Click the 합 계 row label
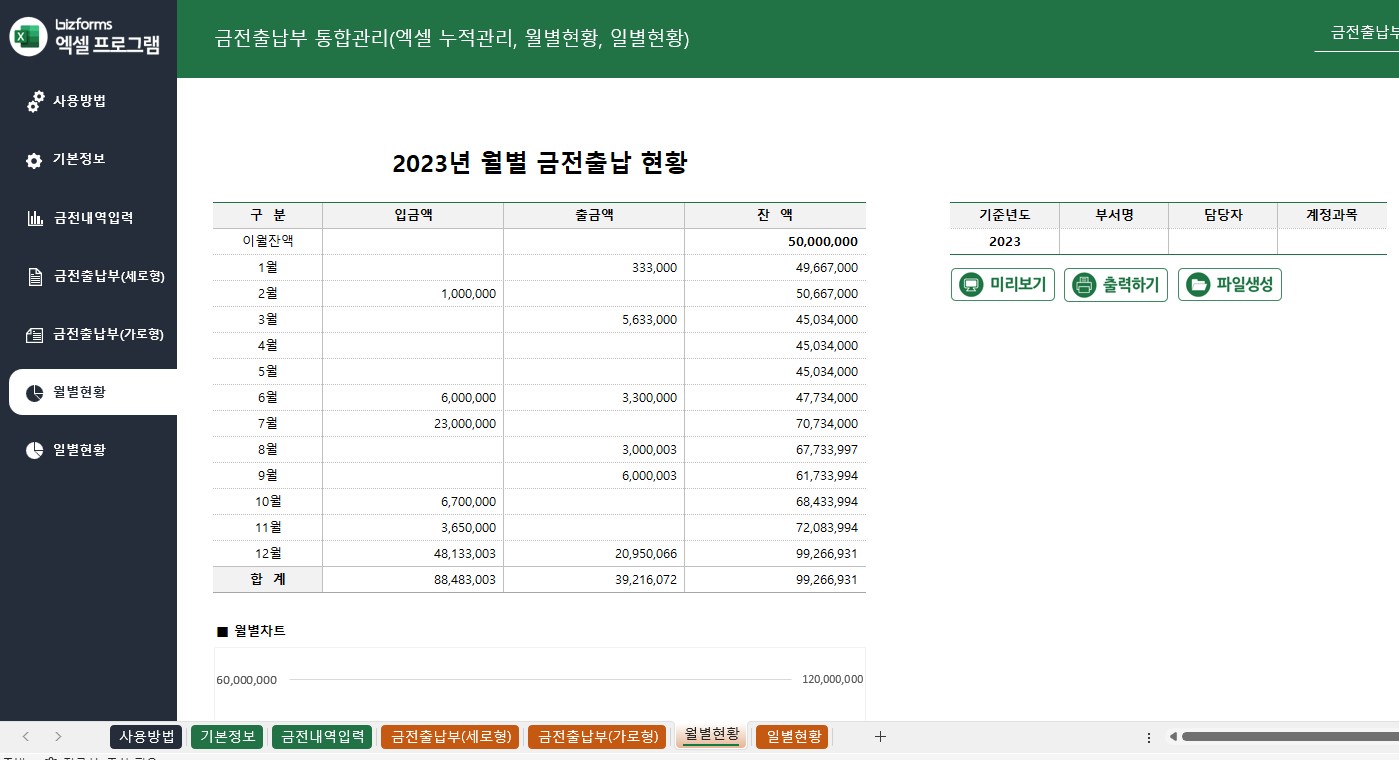Viewport: 1399px width, 760px height. (x=268, y=580)
